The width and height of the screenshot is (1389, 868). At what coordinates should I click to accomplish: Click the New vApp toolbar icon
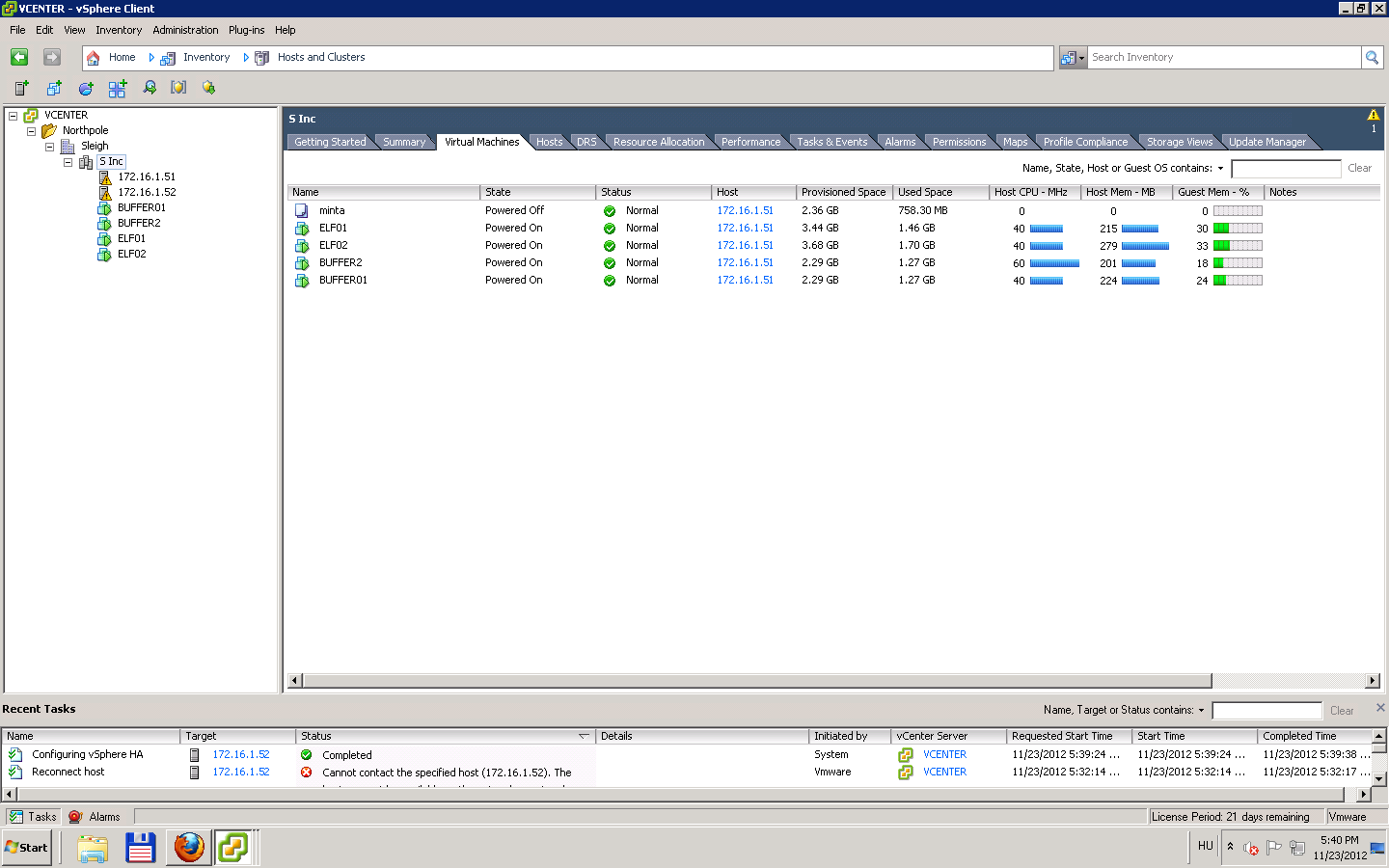tap(118, 89)
